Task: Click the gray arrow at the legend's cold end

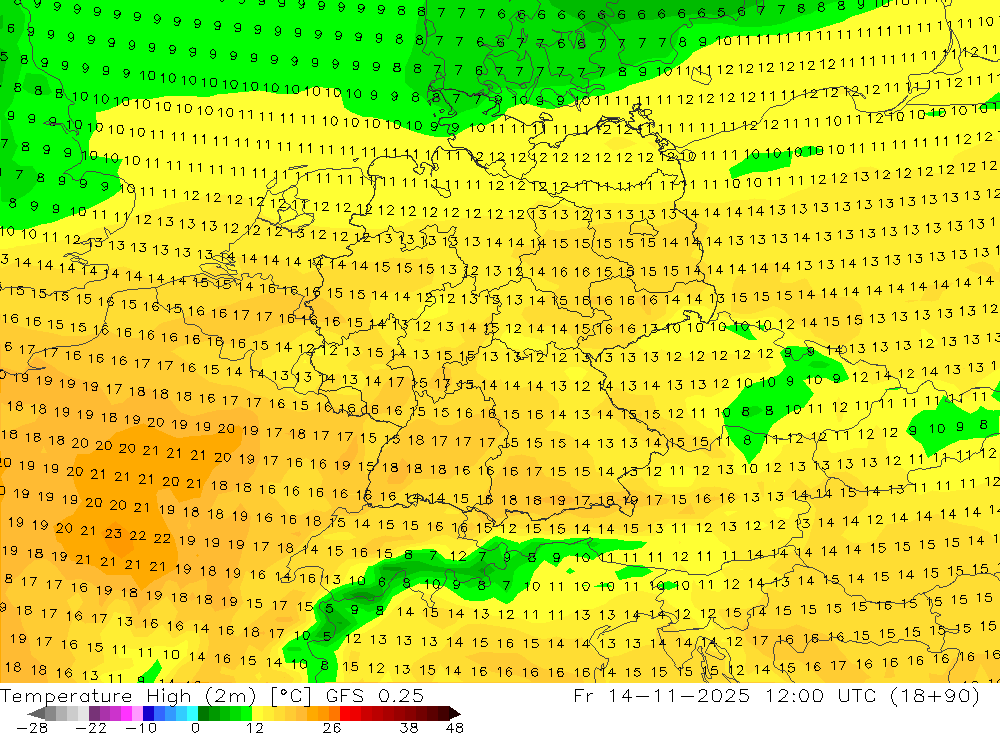Action: point(36,714)
